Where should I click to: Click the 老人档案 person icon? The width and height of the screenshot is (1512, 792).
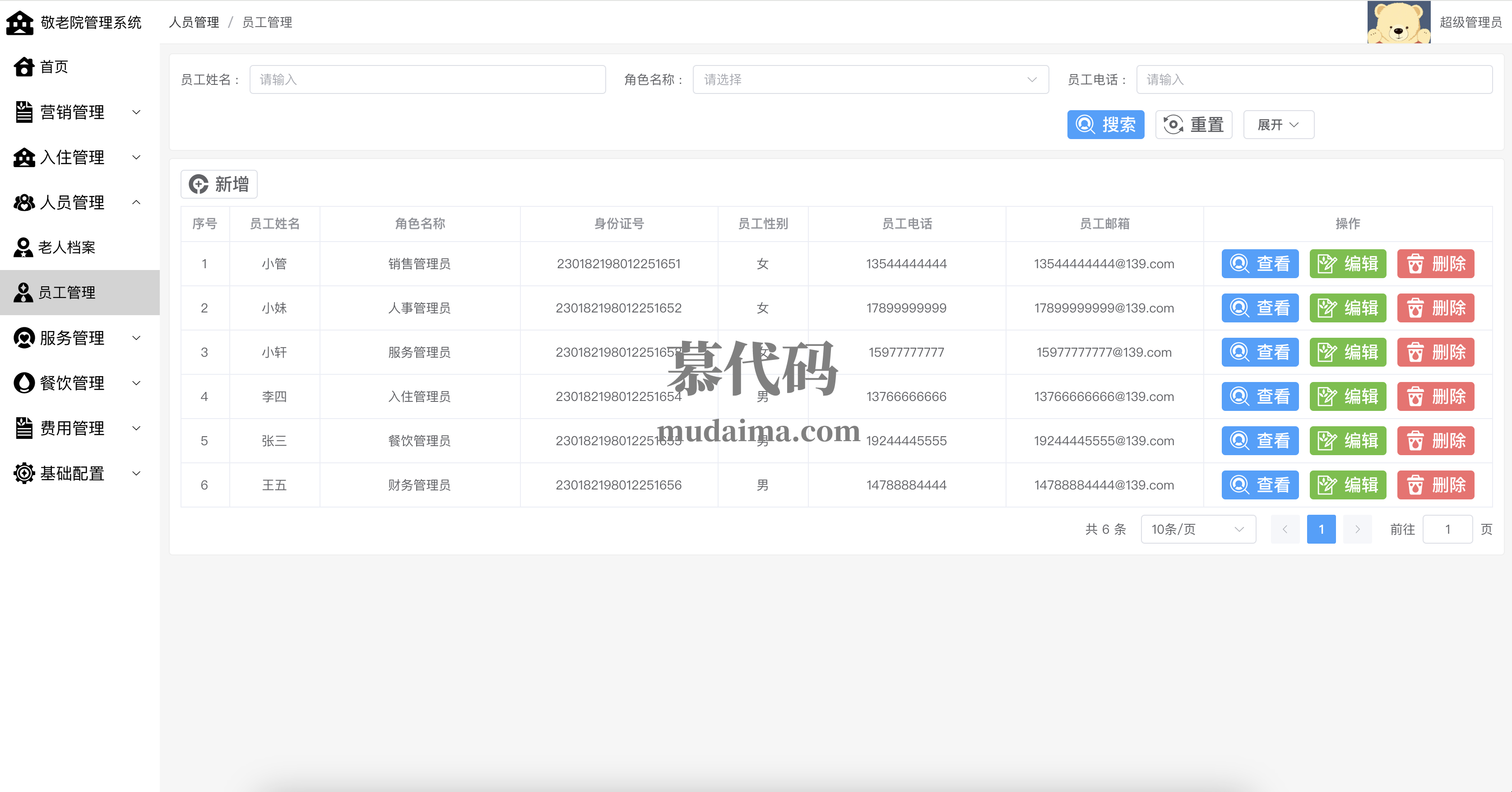coord(23,248)
